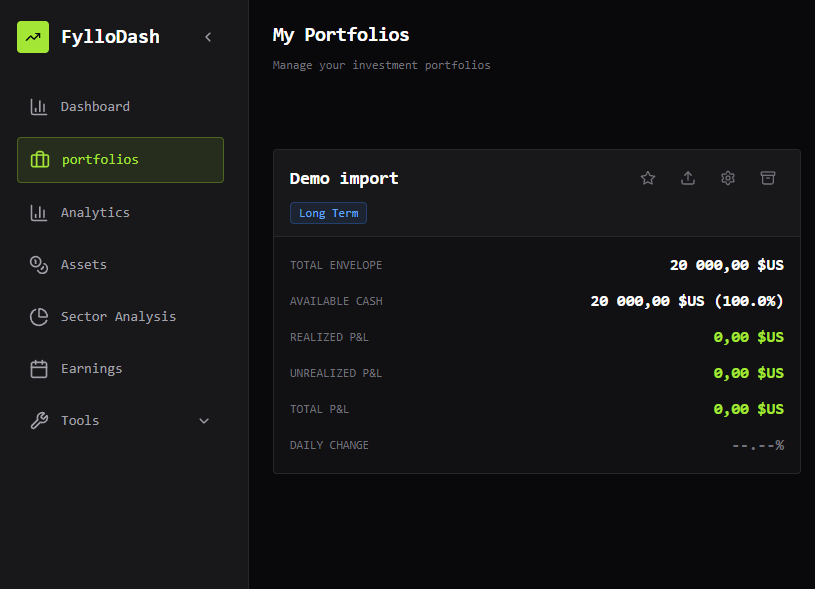Open Analytics using its bar chart icon

(38, 212)
